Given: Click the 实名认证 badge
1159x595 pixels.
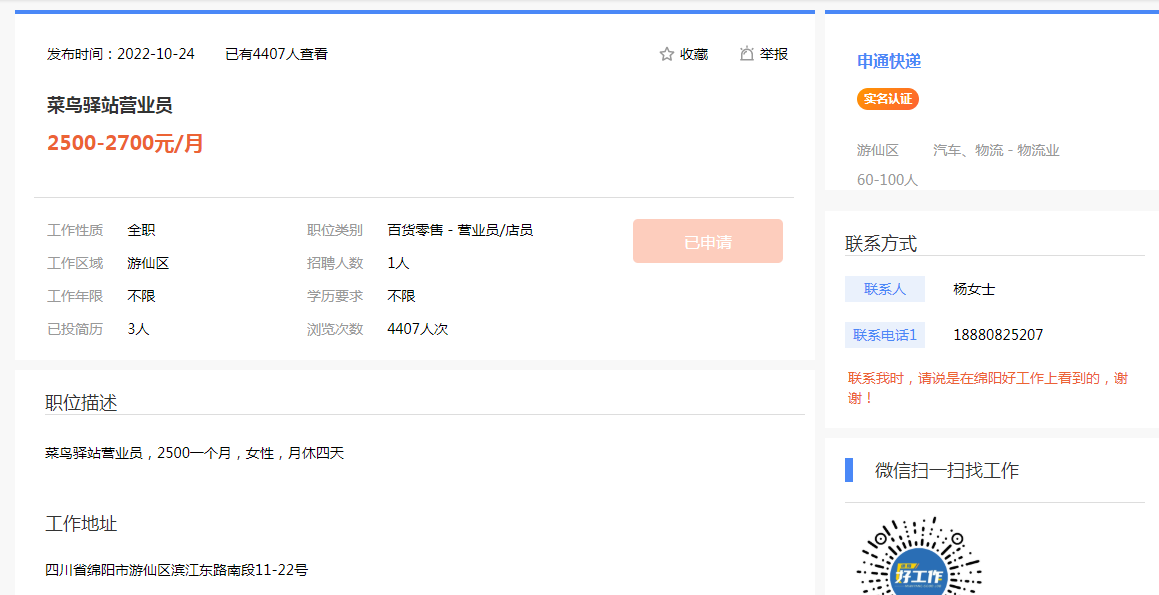Looking at the screenshot, I should pyautogui.click(x=888, y=99).
